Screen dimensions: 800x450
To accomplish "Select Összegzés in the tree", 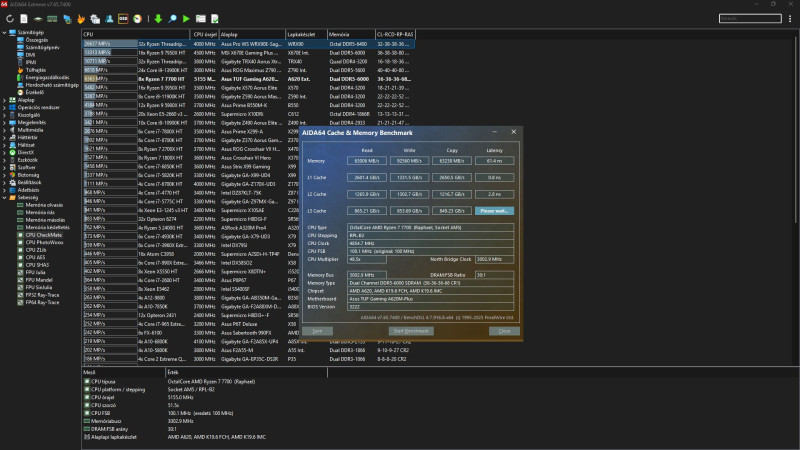I will 36,40.
